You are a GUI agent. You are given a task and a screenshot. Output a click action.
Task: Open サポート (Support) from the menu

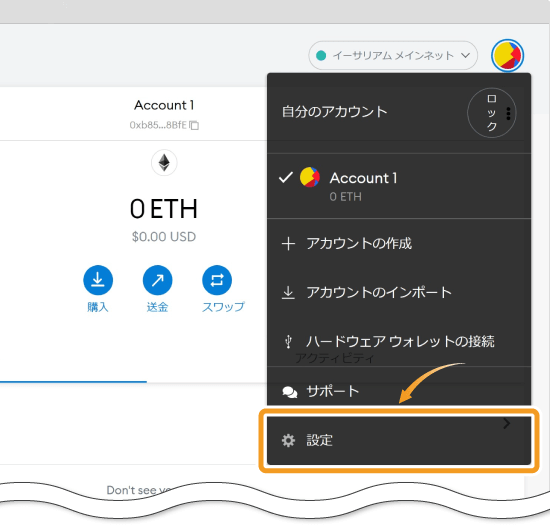click(399, 391)
